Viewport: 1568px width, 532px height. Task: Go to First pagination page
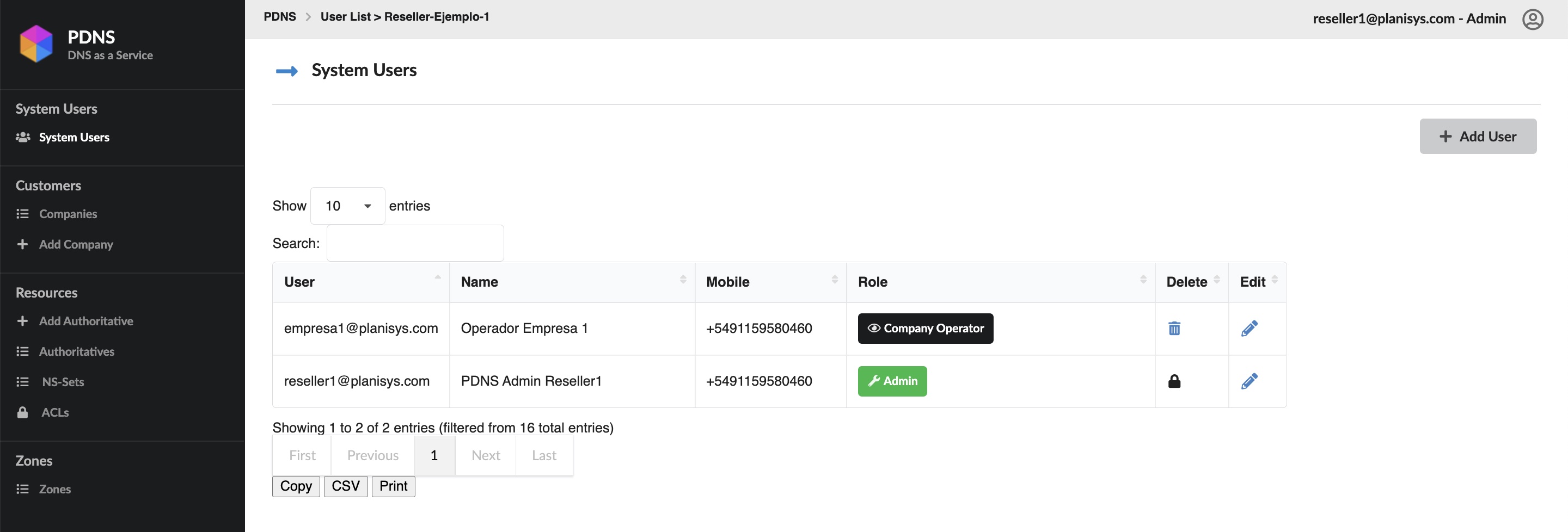pyautogui.click(x=302, y=455)
